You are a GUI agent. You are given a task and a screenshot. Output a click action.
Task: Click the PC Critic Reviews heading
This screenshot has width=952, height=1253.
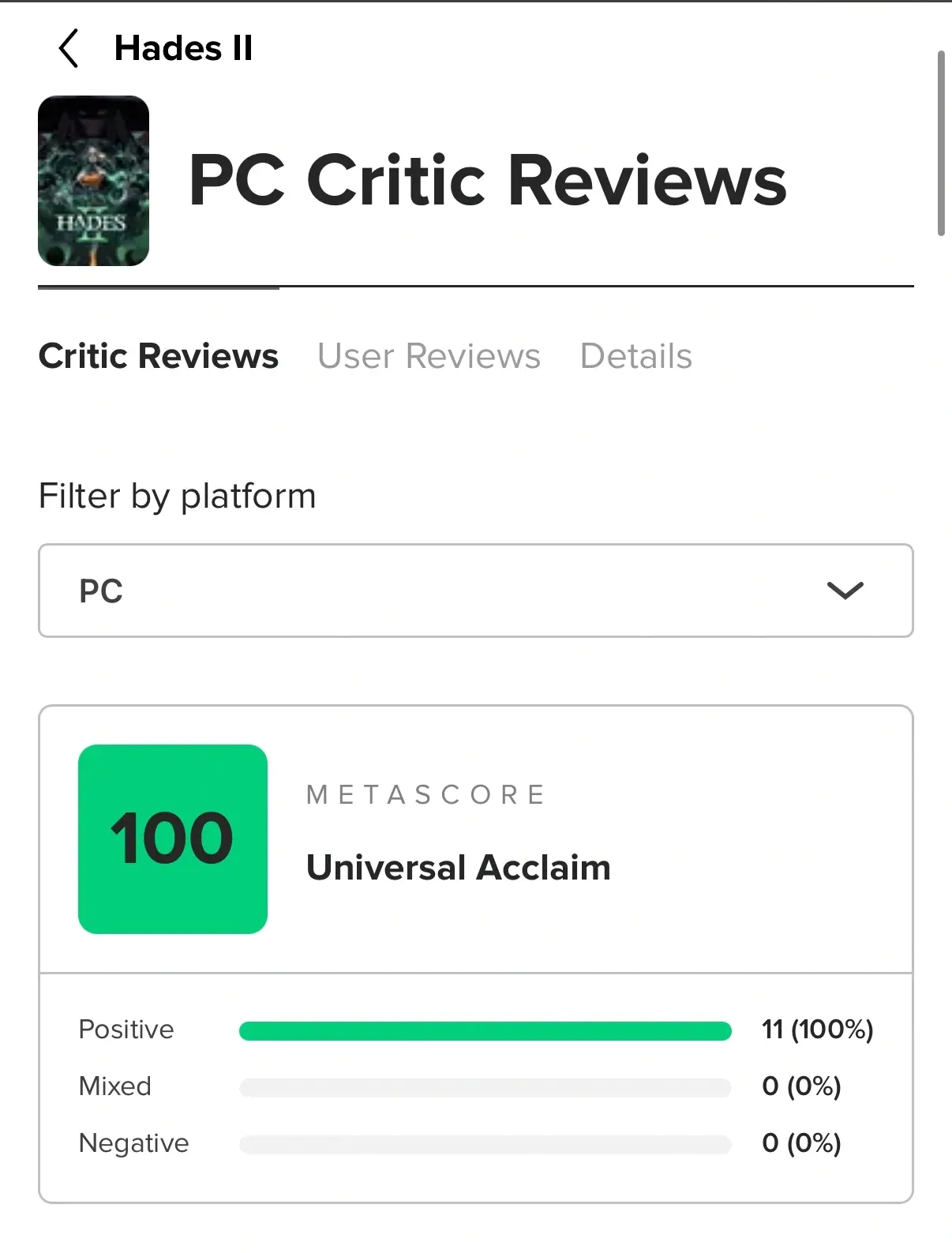point(487,181)
